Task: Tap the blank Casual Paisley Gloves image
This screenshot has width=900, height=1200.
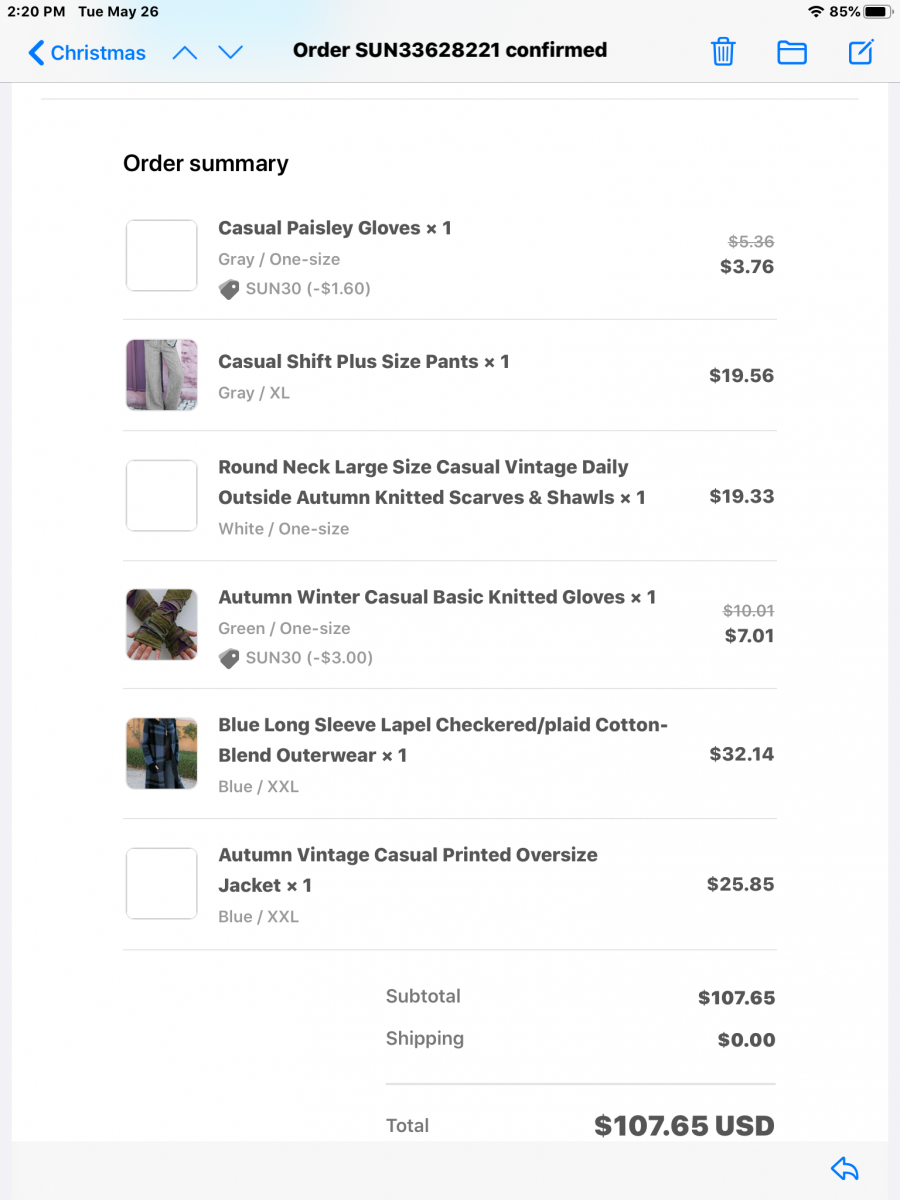Action: pos(162,256)
